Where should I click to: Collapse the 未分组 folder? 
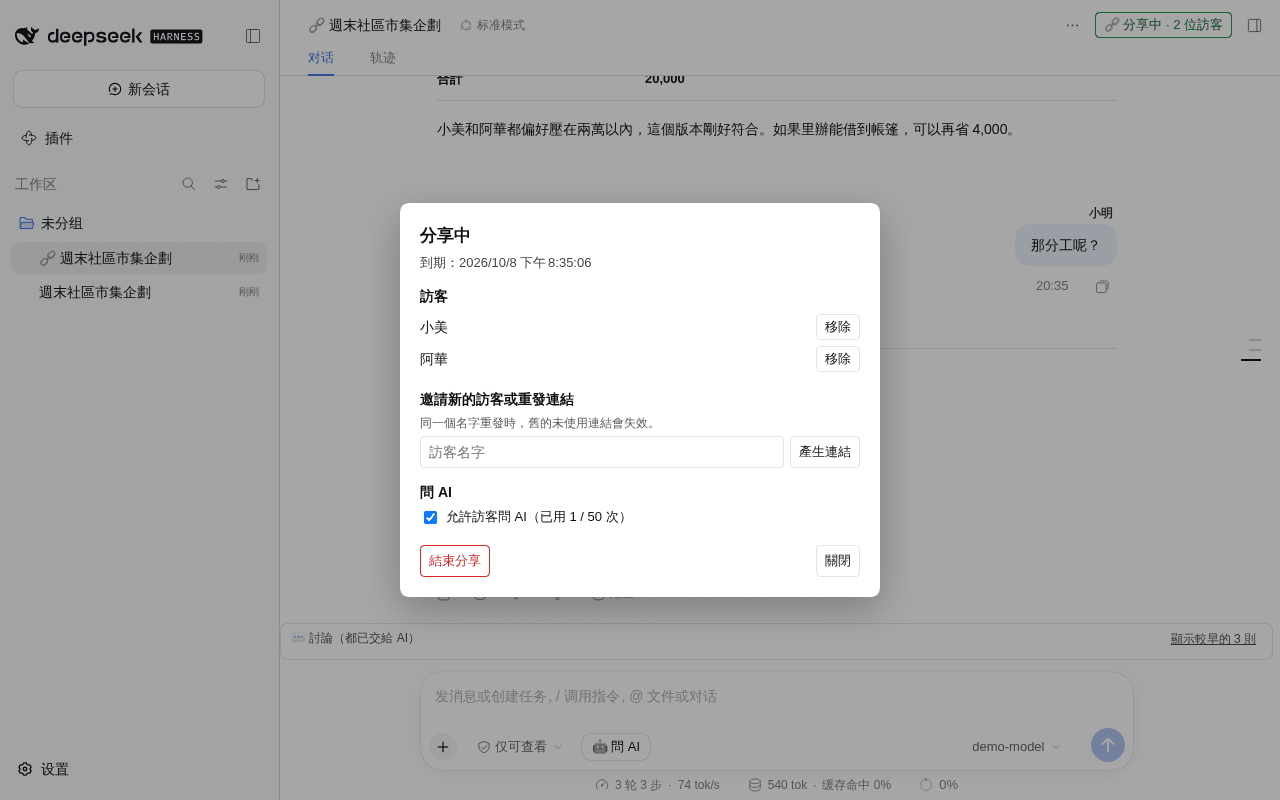click(x=139, y=223)
